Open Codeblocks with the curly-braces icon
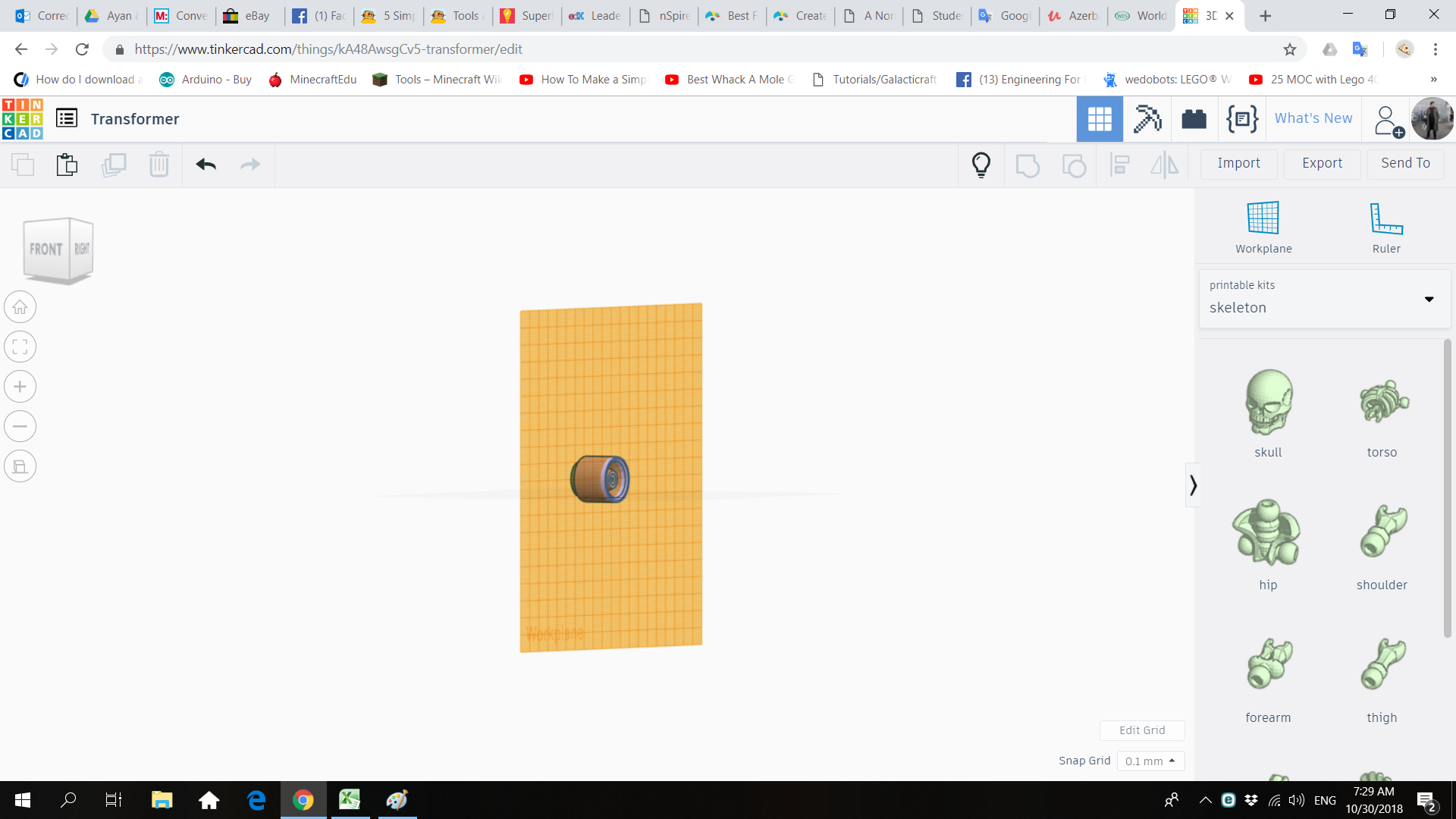1456x819 pixels. (1241, 119)
